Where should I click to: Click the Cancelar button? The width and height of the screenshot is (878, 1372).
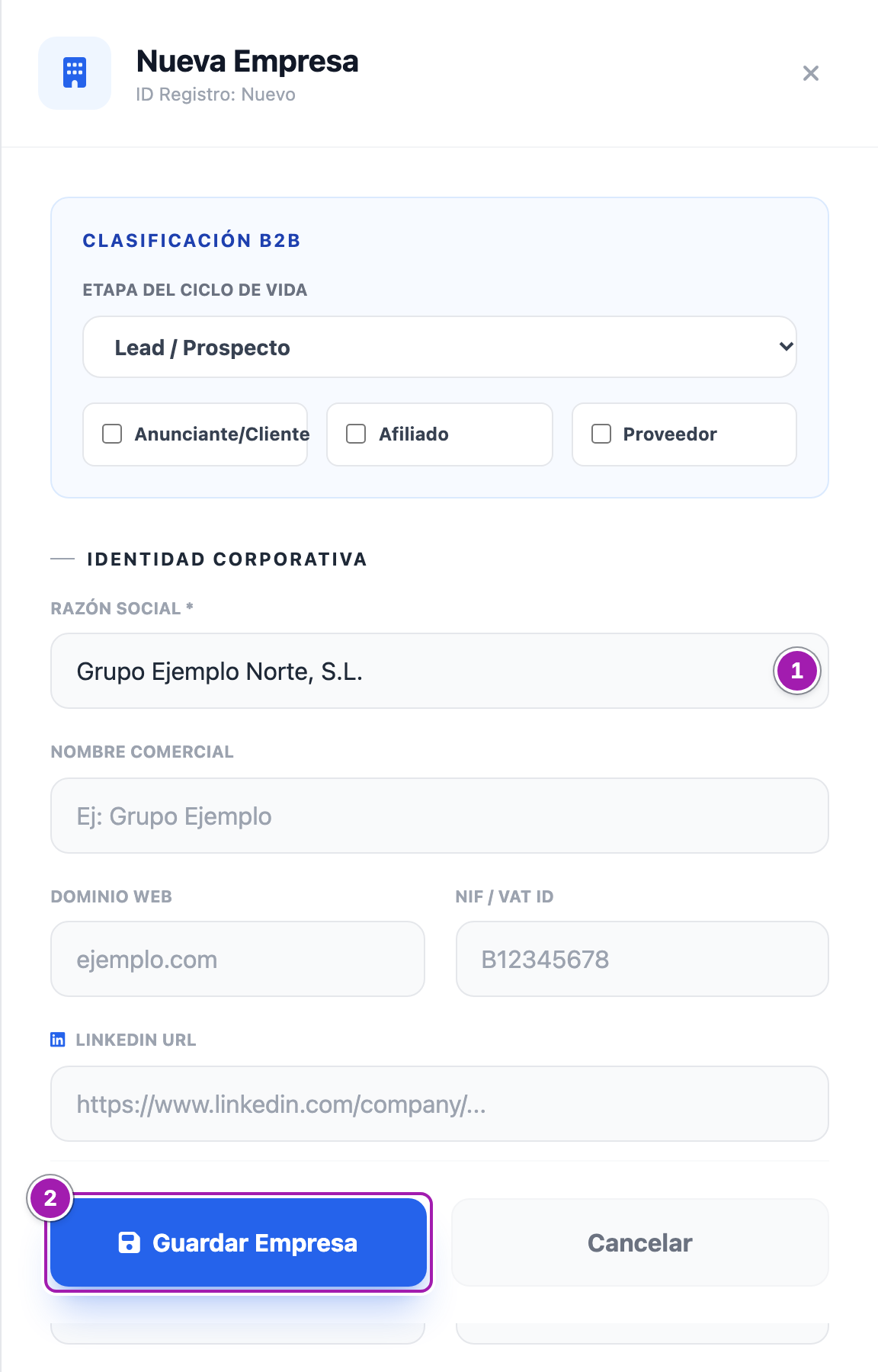point(640,1242)
